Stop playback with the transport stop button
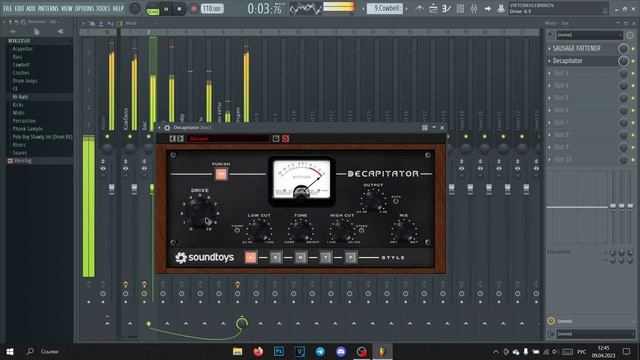This screenshot has height=360, width=640. coord(179,9)
